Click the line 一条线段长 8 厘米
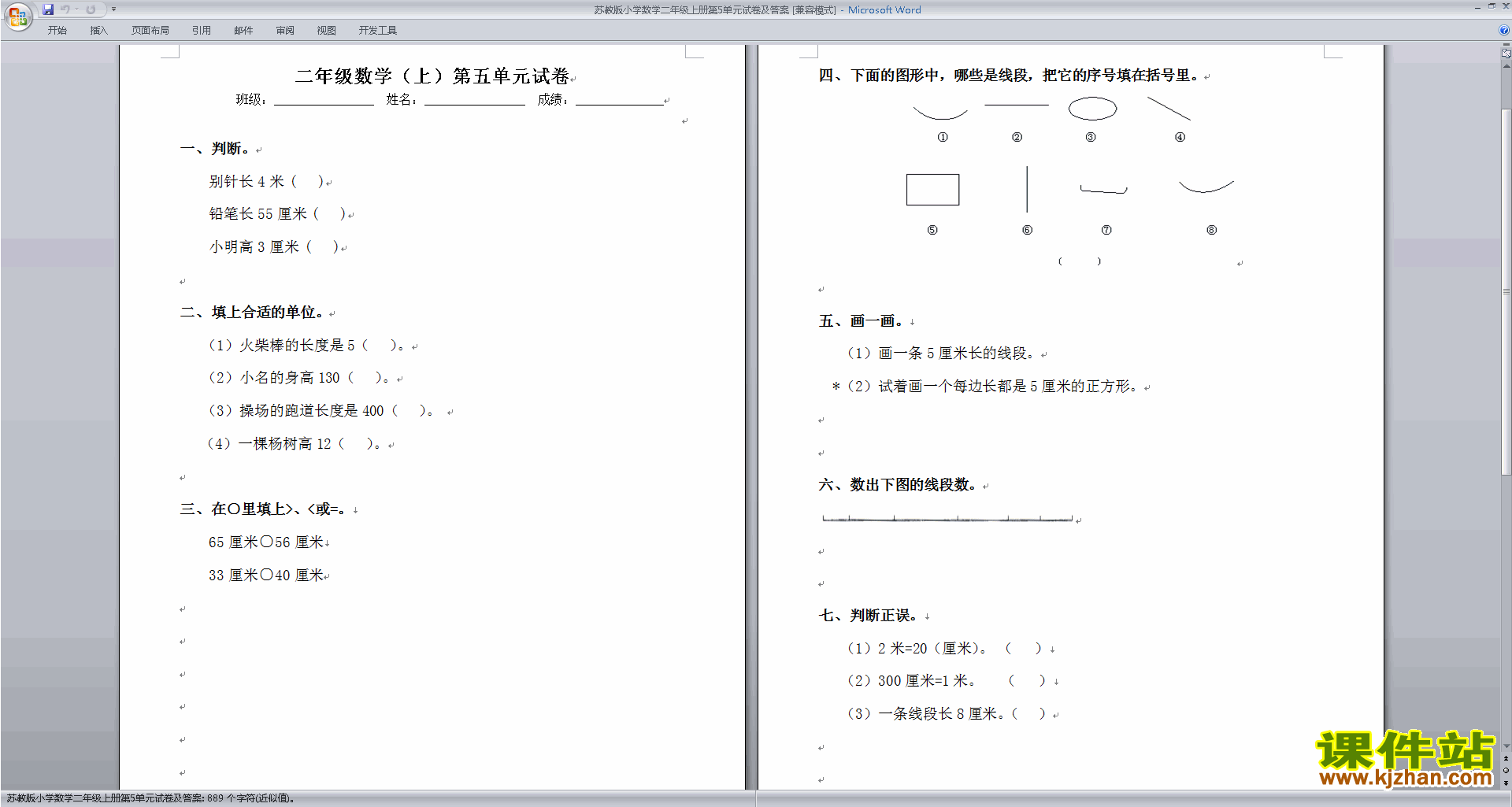Screen dimensions: 1512x807 [947, 714]
